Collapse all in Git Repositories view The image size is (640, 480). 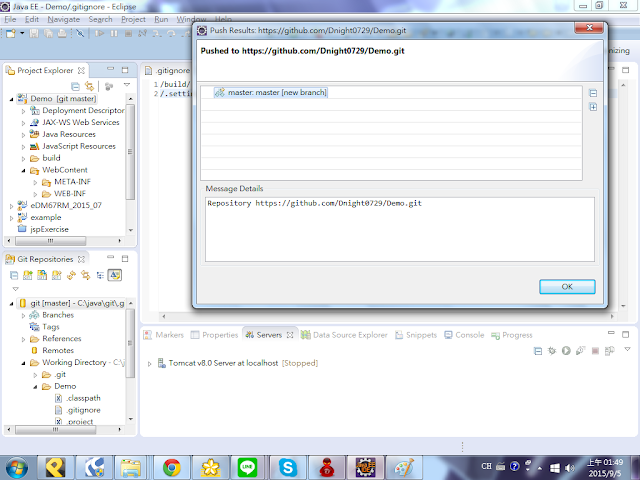click(x=14, y=276)
